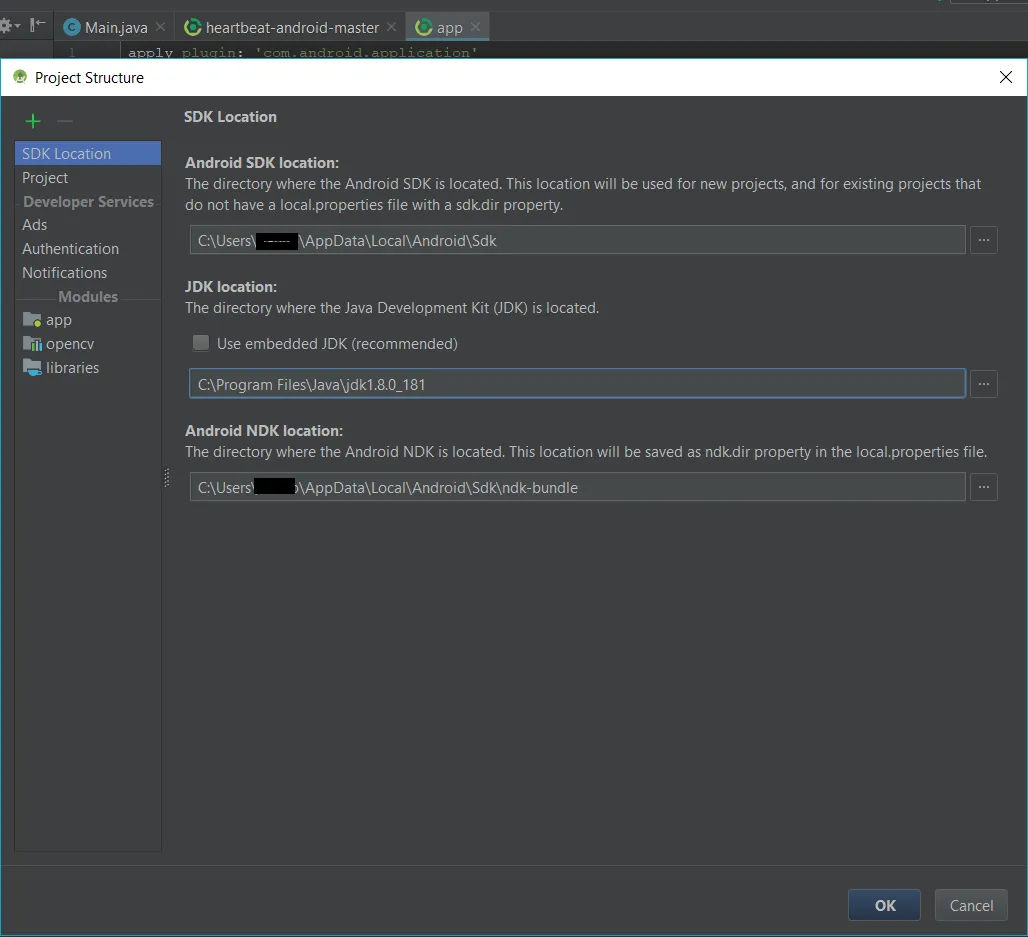Close the Main.java editor tab
Viewport: 1028px width, 937px height.
pos(161,27)
